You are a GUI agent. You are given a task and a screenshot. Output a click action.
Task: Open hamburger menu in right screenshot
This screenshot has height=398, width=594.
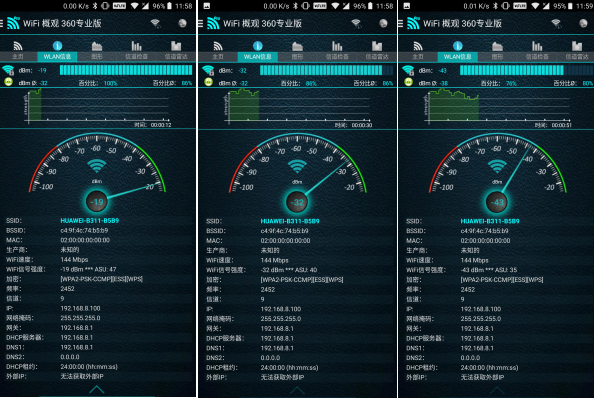pyautogui.click(x=400, y=23)
